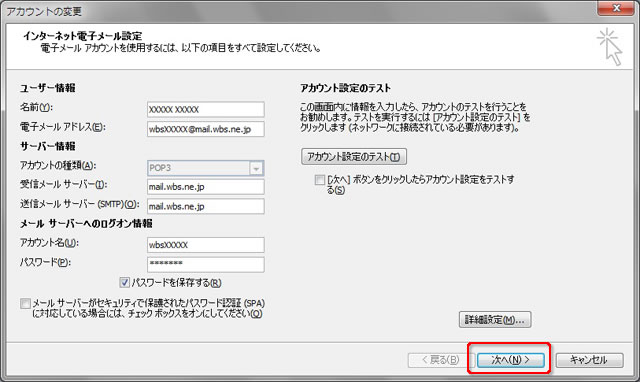Click the キャンセル button
The width and height of the screenshot is (640, 382).
coord(589,360)
